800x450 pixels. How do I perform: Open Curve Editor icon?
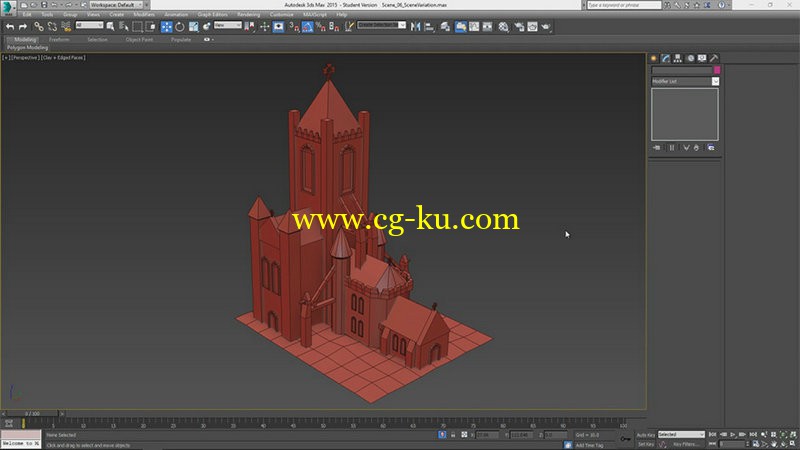click(474, 27)
